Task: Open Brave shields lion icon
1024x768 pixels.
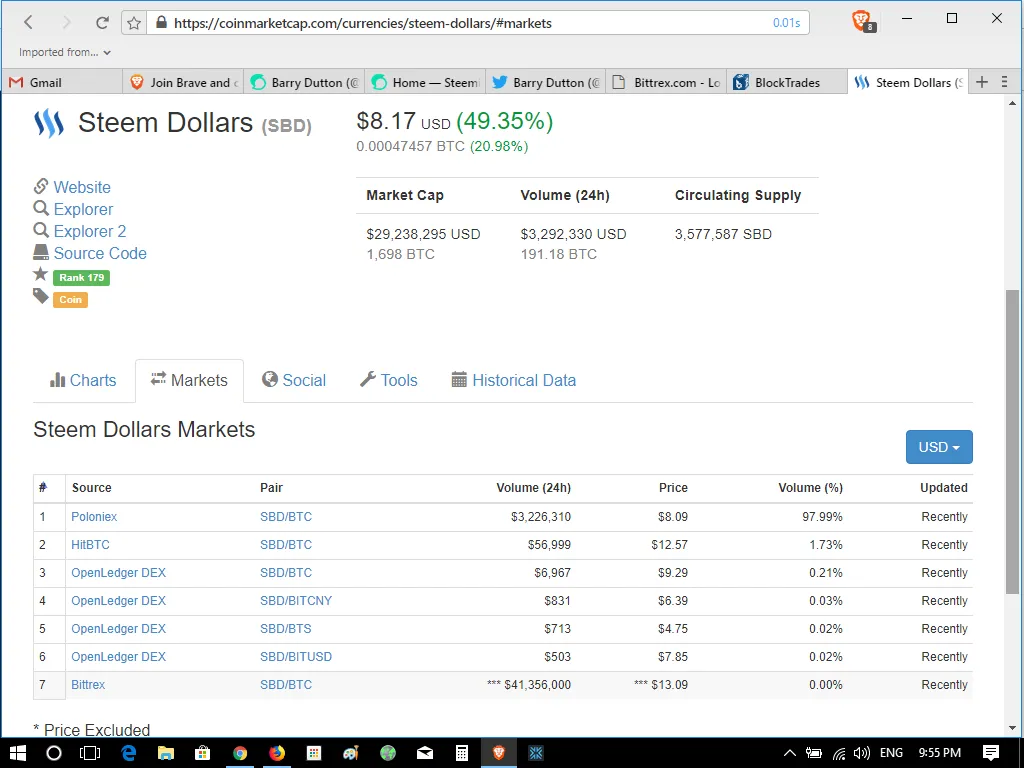Action: 863,22
